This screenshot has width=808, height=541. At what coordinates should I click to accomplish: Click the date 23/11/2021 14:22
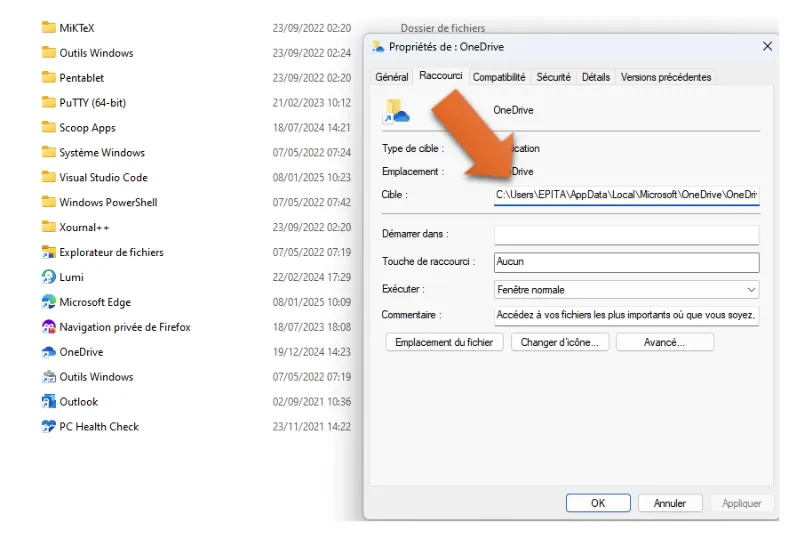coord(312,427)
